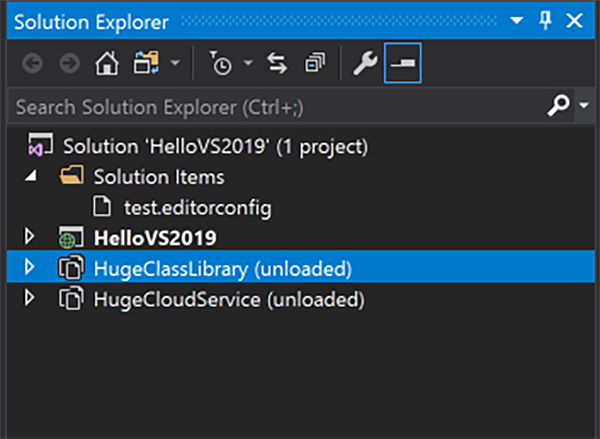Click the Collapse All icon

[315, 65]
